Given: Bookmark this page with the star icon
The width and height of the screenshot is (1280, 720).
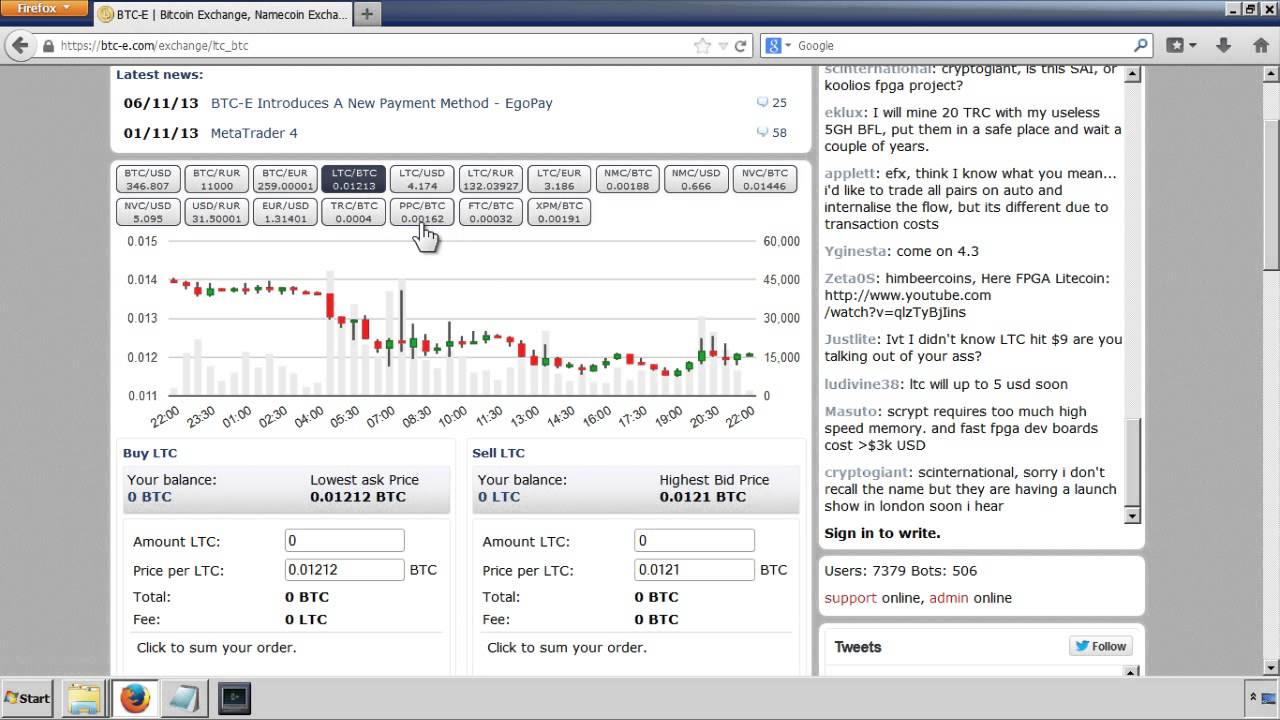Looking at the screenshot, I should pyautogui.click(x=702, y=45).
